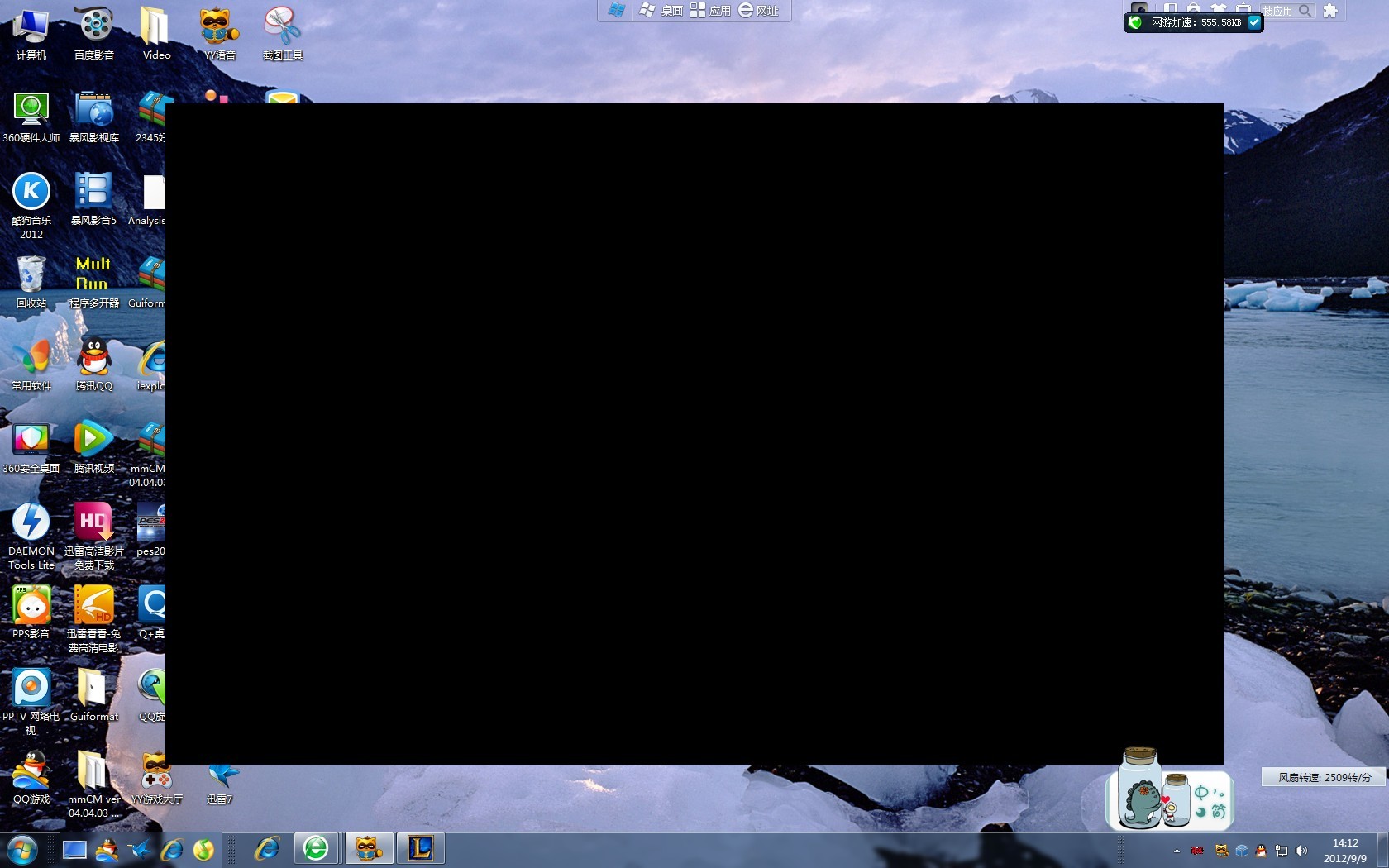
Task: Open the Windows Start menu
Action: 22,849
